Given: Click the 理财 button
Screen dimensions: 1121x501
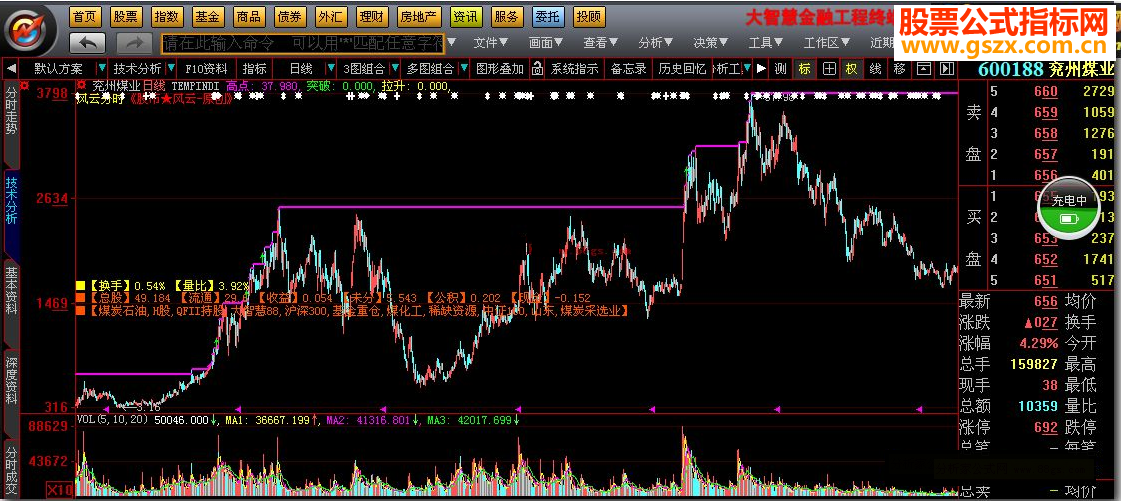Looking at the screenshot, I should [370, 16].
